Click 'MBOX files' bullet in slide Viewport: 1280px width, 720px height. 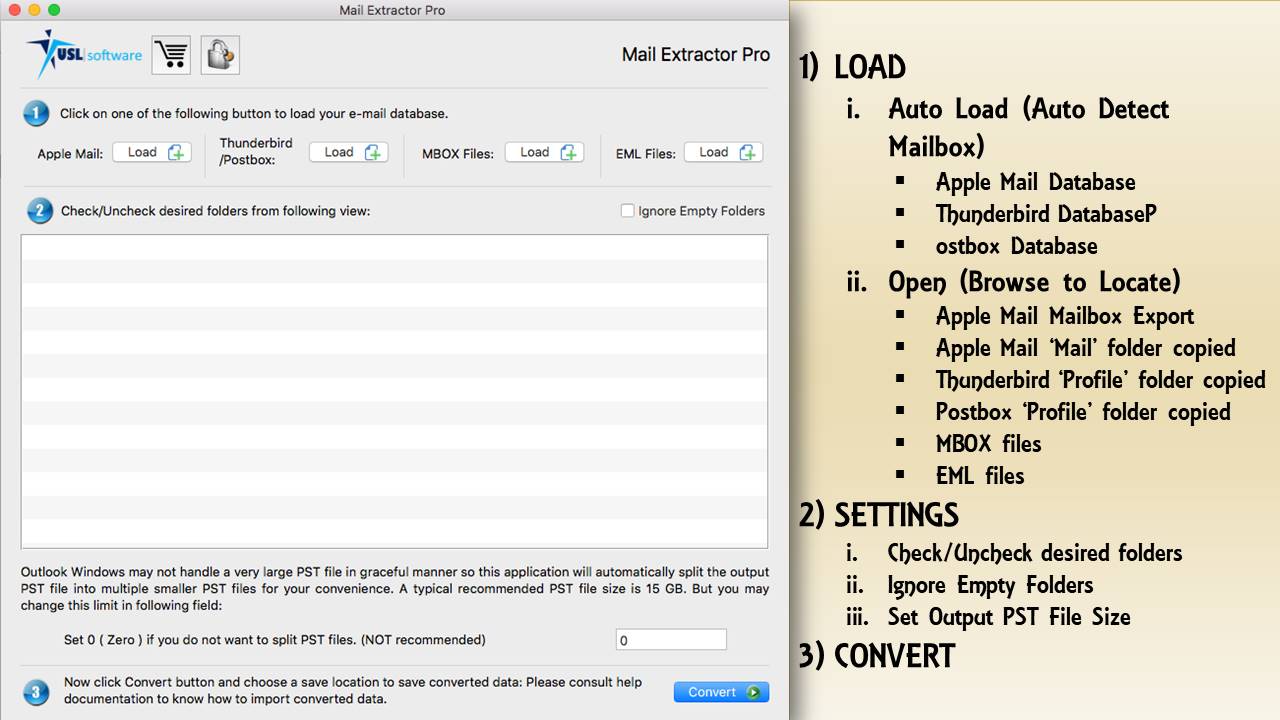tap(988, 444)
